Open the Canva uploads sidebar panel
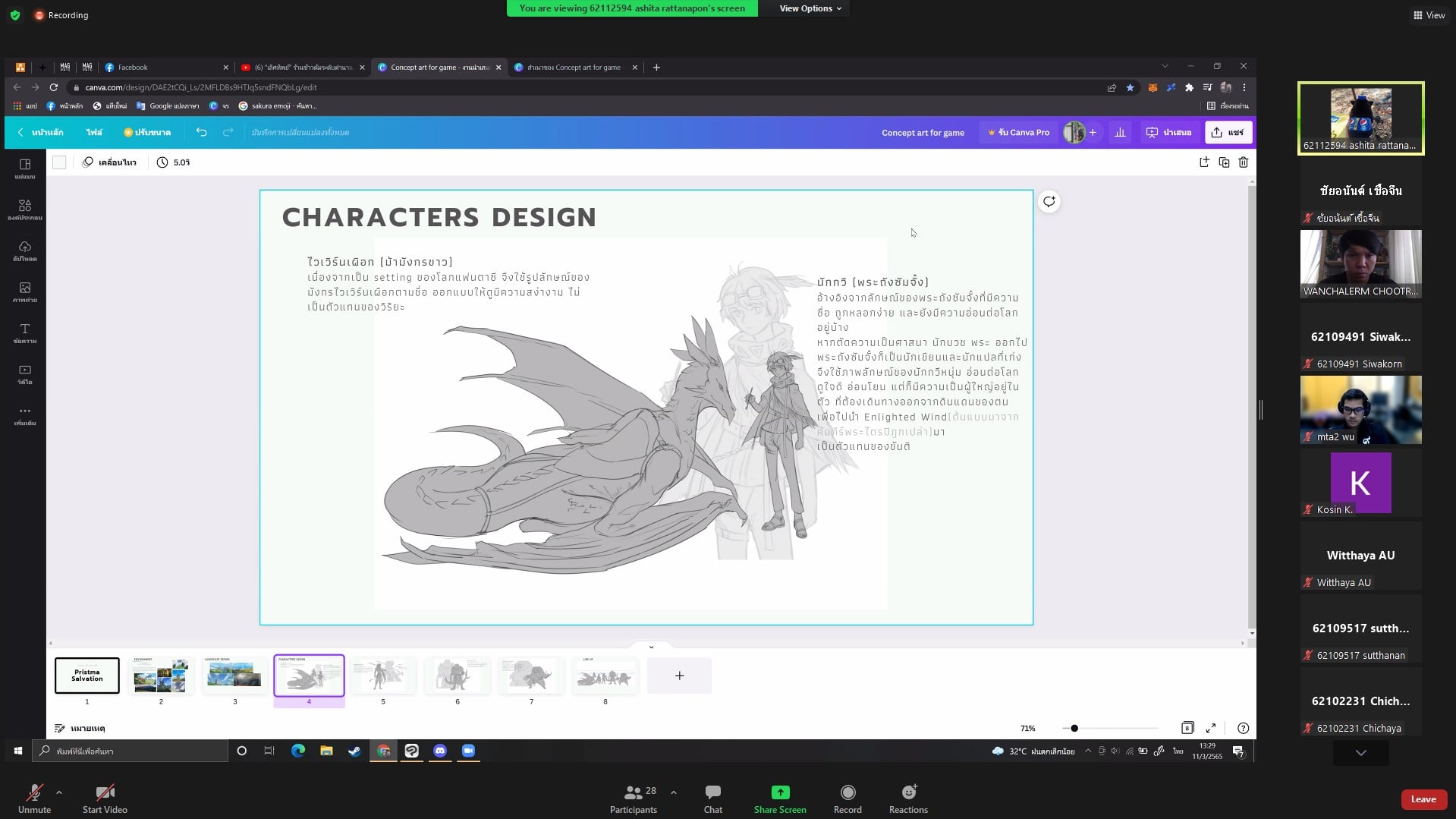 (25, 250)
